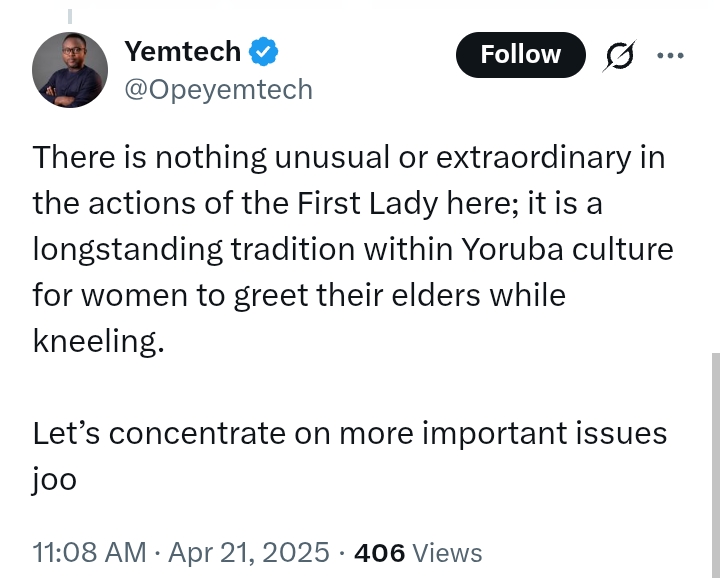Click the thread connector line above avatar

point(70,16)
